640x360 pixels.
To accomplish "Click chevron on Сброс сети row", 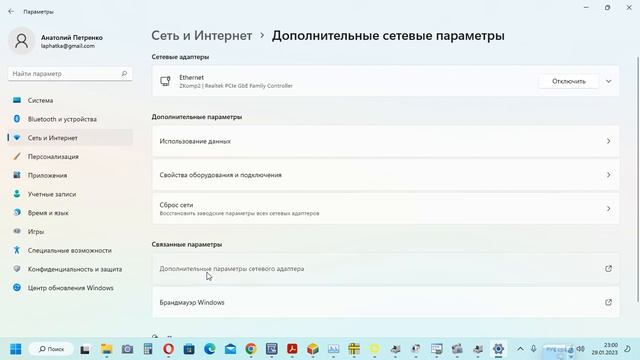I will tap(608, 209).
